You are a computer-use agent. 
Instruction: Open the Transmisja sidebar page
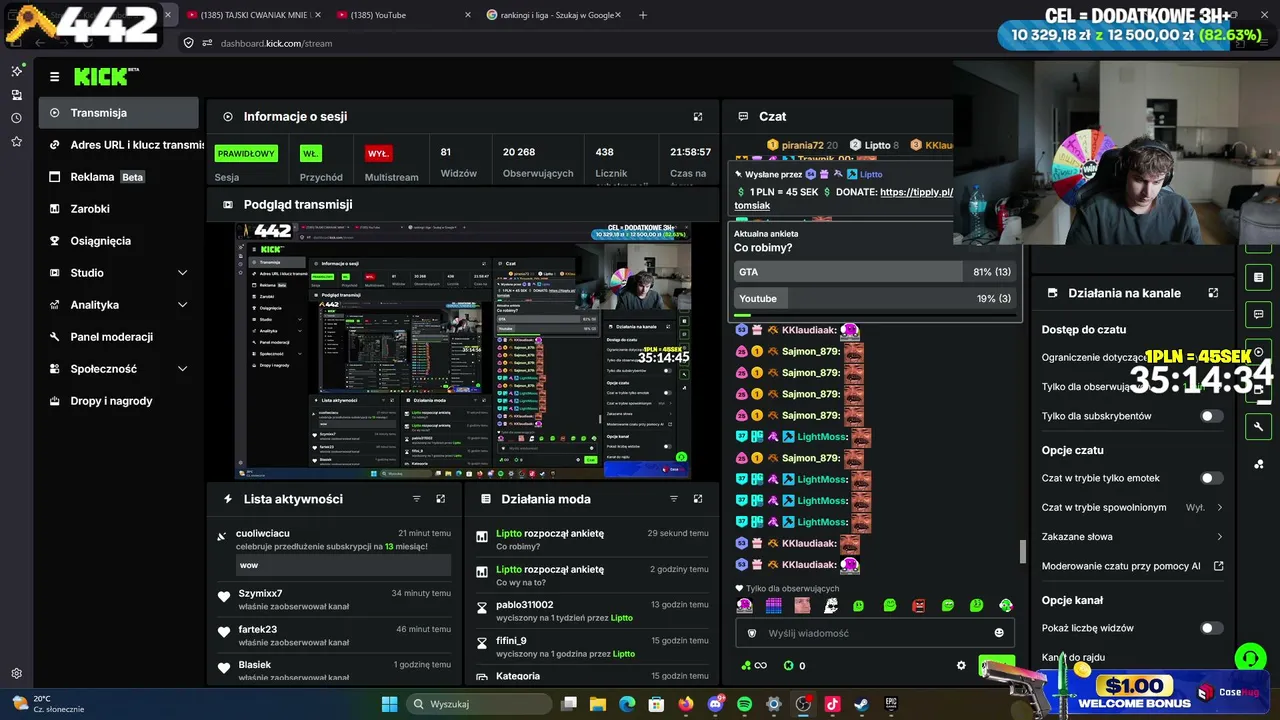pyautogui.click(x=119, y=113)
